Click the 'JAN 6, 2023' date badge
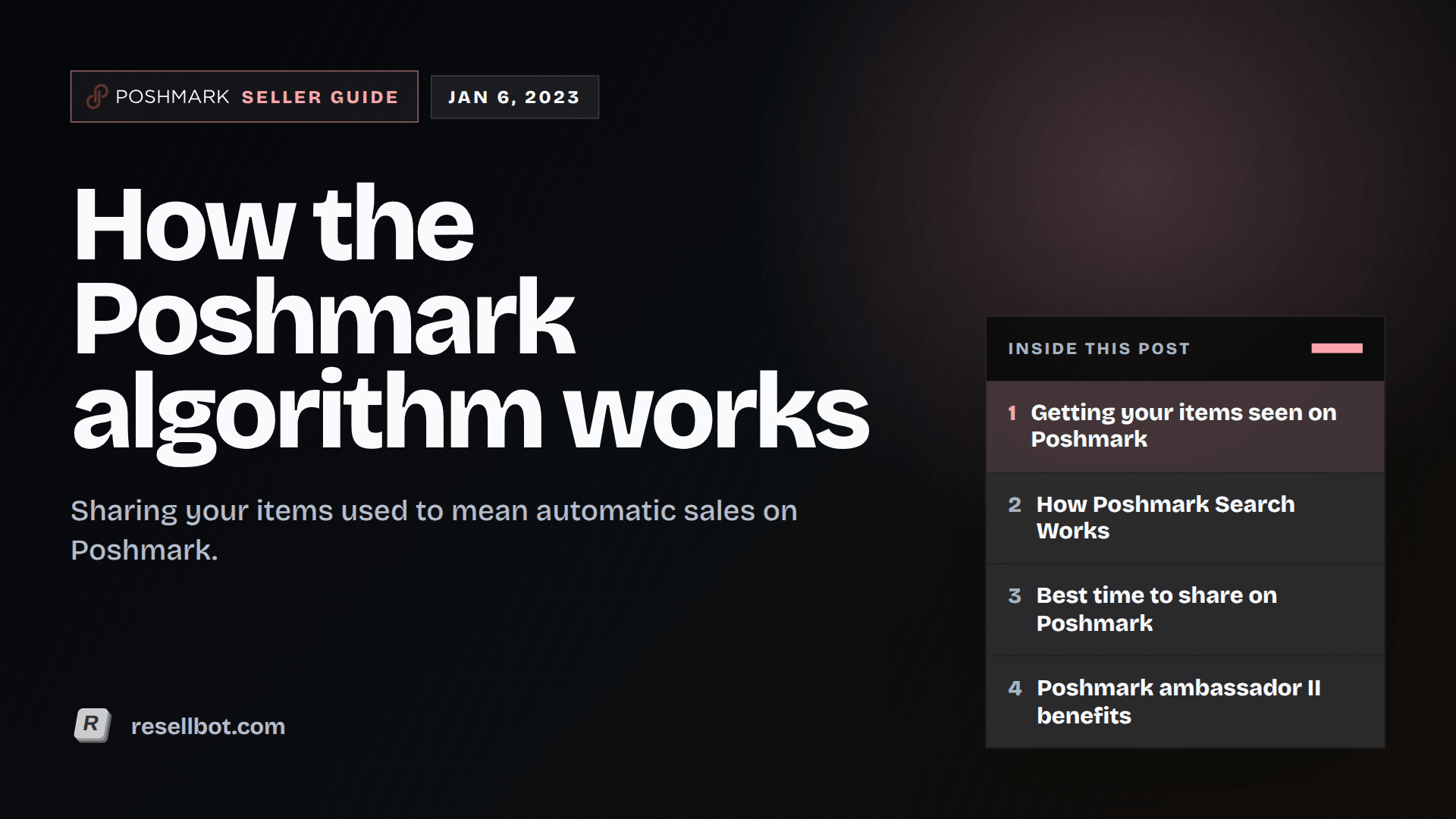 [515, 97]
